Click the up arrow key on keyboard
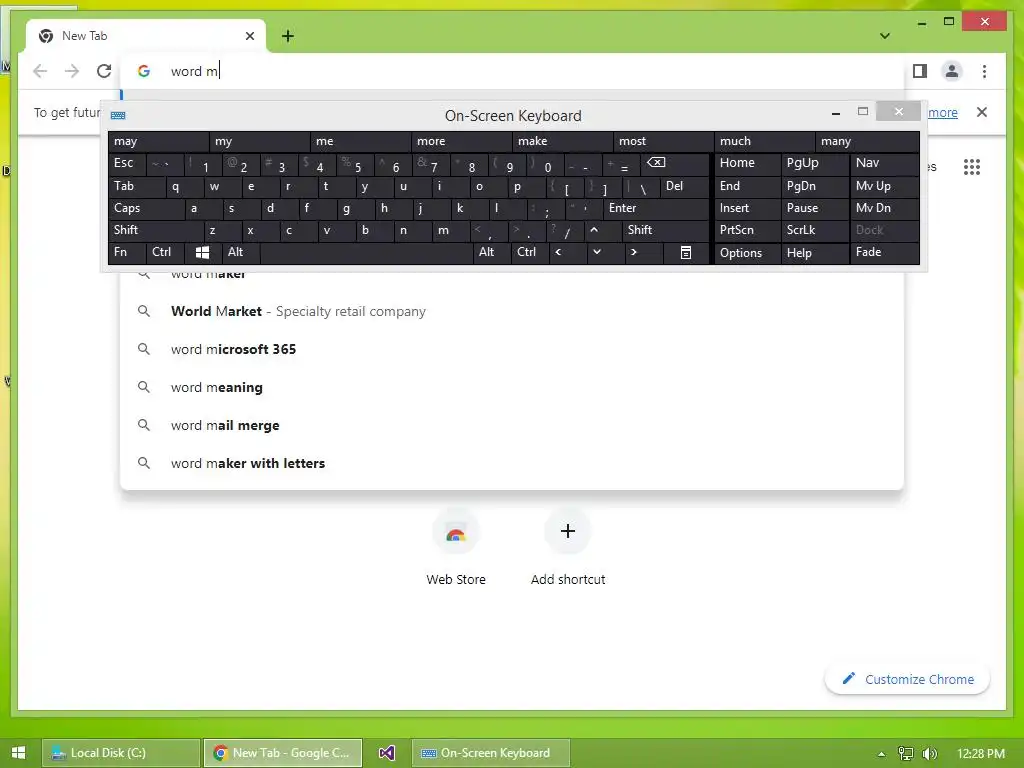 coord(603,230)
